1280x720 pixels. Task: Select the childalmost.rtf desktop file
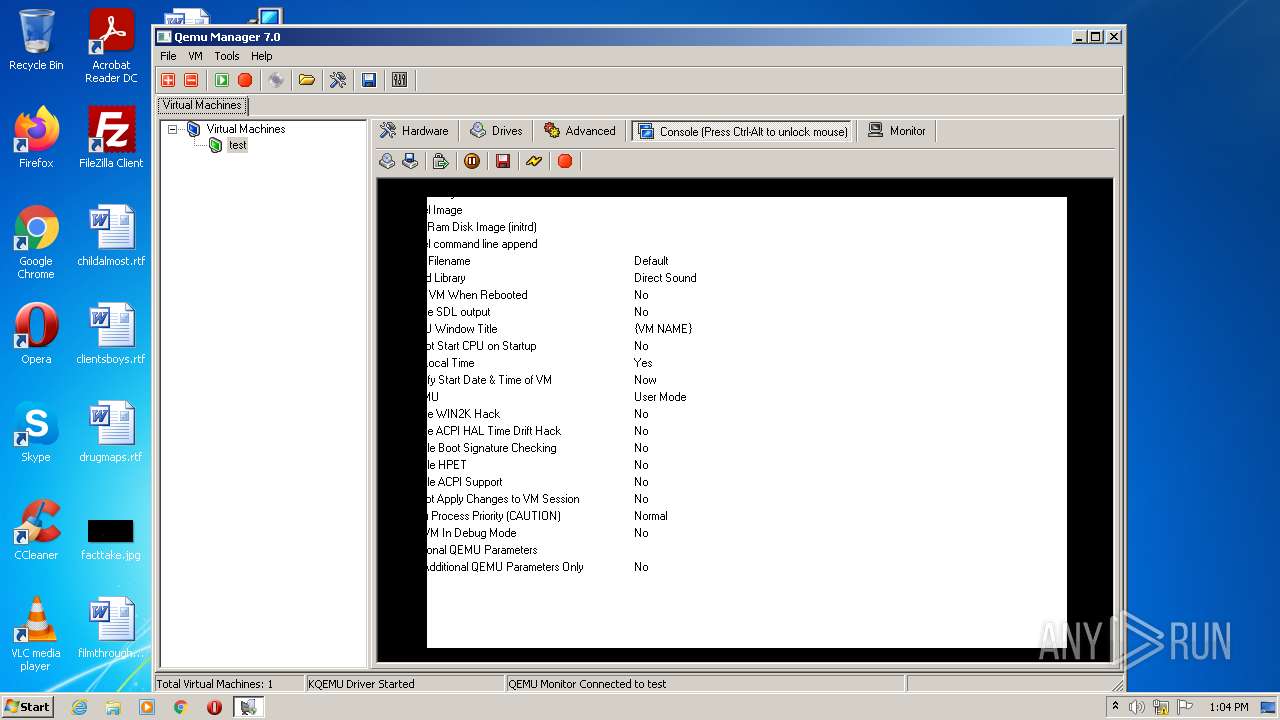[x=111, y=236]
